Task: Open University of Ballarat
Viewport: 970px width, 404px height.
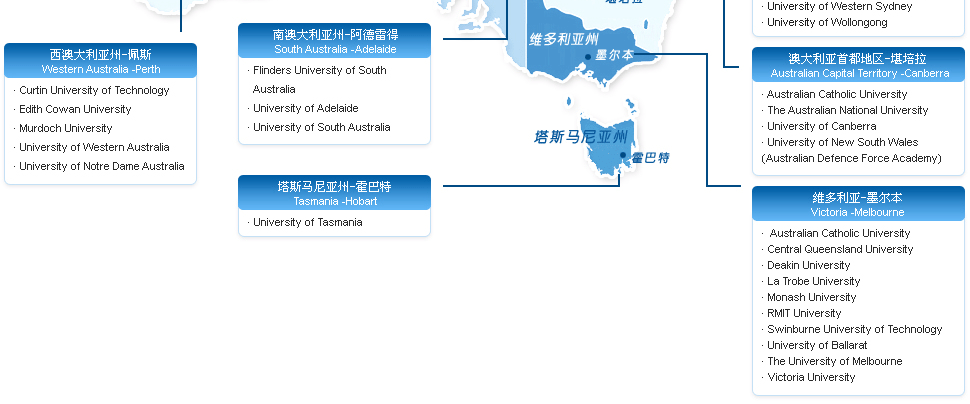Action: [817, 345]
